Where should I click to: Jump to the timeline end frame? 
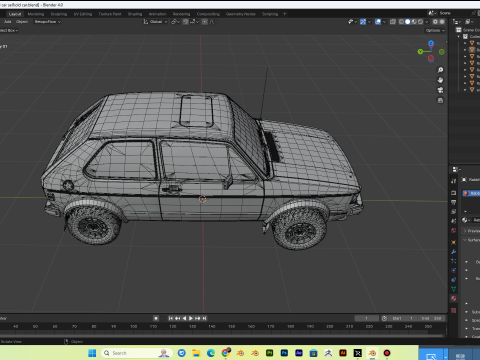tap(204, 318)
